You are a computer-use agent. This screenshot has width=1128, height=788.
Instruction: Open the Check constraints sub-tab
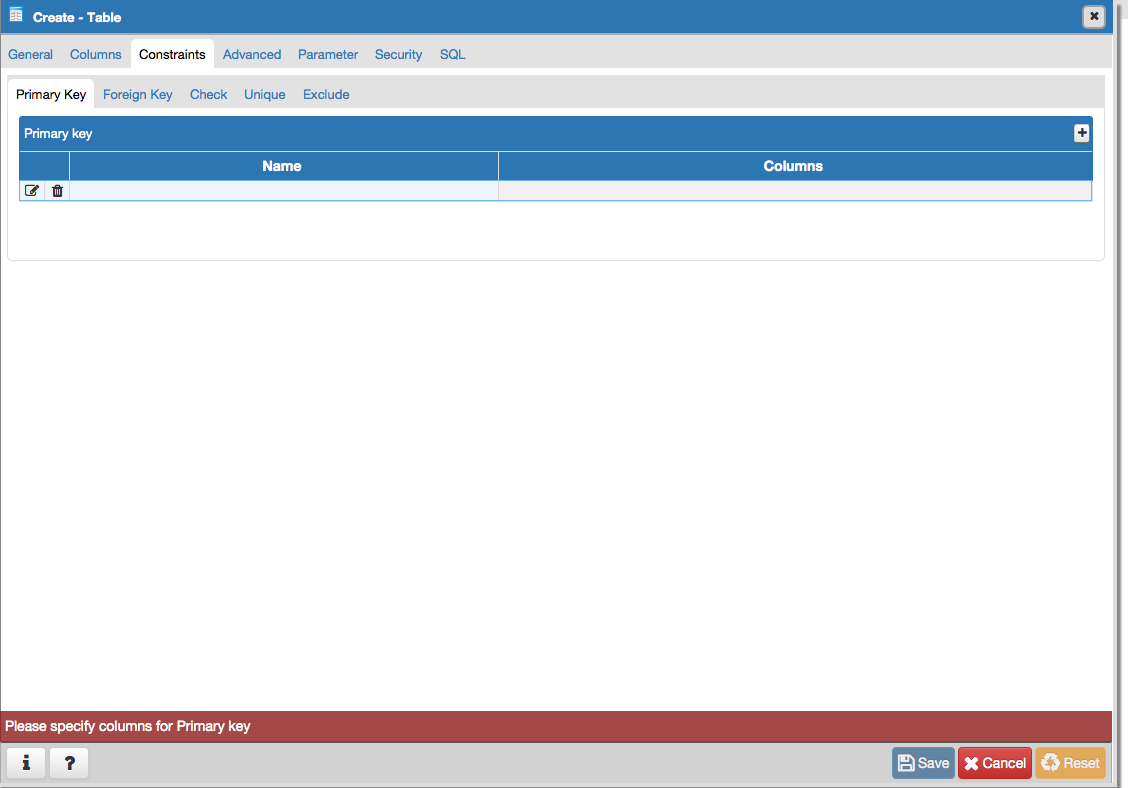coord(209,94)
